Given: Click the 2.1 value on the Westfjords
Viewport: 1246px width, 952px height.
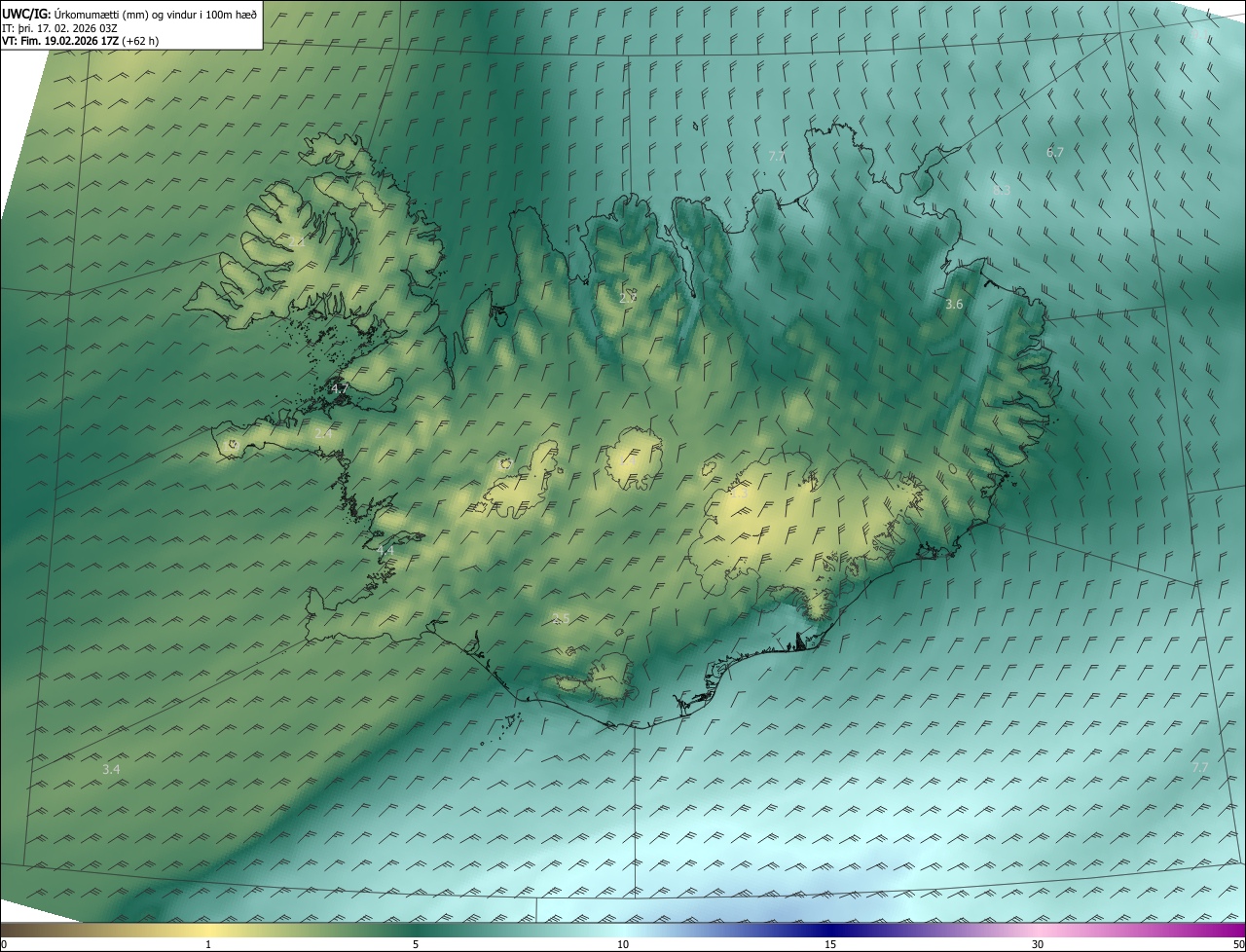Looking at the screenshot, I should [297, 242].
